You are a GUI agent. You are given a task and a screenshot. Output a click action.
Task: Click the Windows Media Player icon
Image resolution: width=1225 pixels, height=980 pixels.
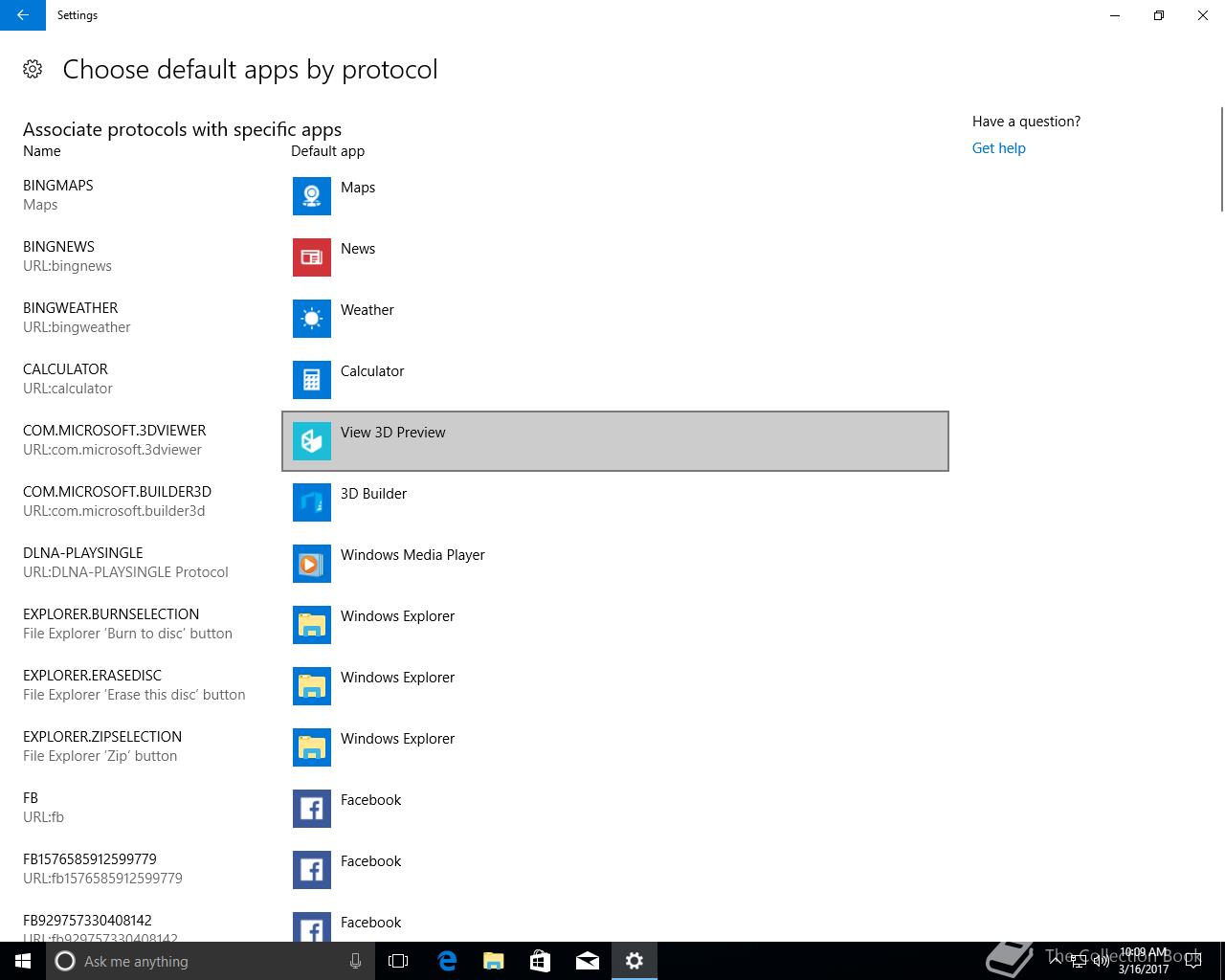click(x=312, y=564)
